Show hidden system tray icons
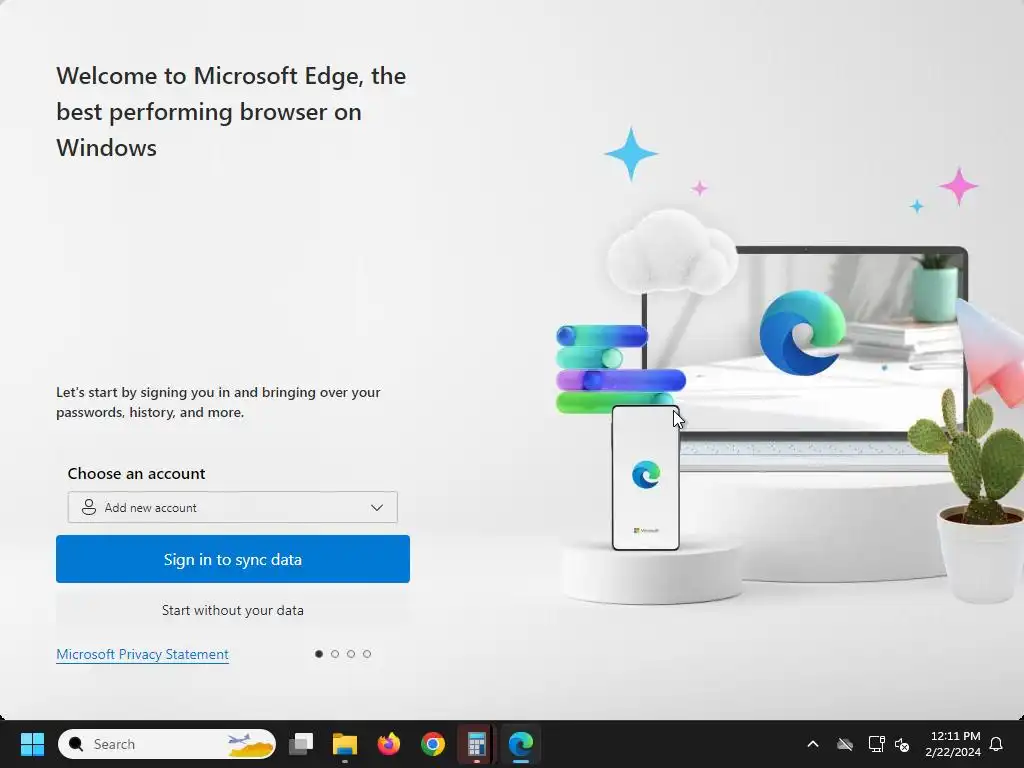 pos(813,744)
